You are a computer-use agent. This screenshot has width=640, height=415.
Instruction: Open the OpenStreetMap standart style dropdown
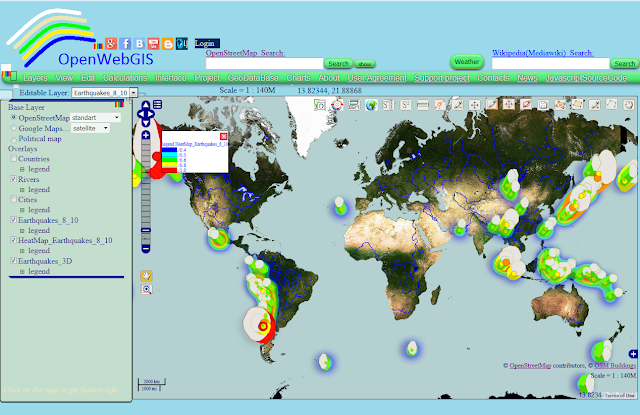coord(96,118)
